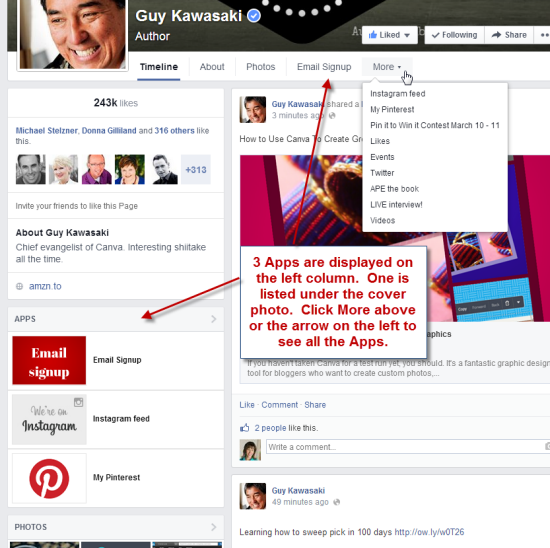Viewport: 550px width, 548px height.
Task: Click Guy Kawasaki avatar on 49 minutes post
Action: [253, 496]
